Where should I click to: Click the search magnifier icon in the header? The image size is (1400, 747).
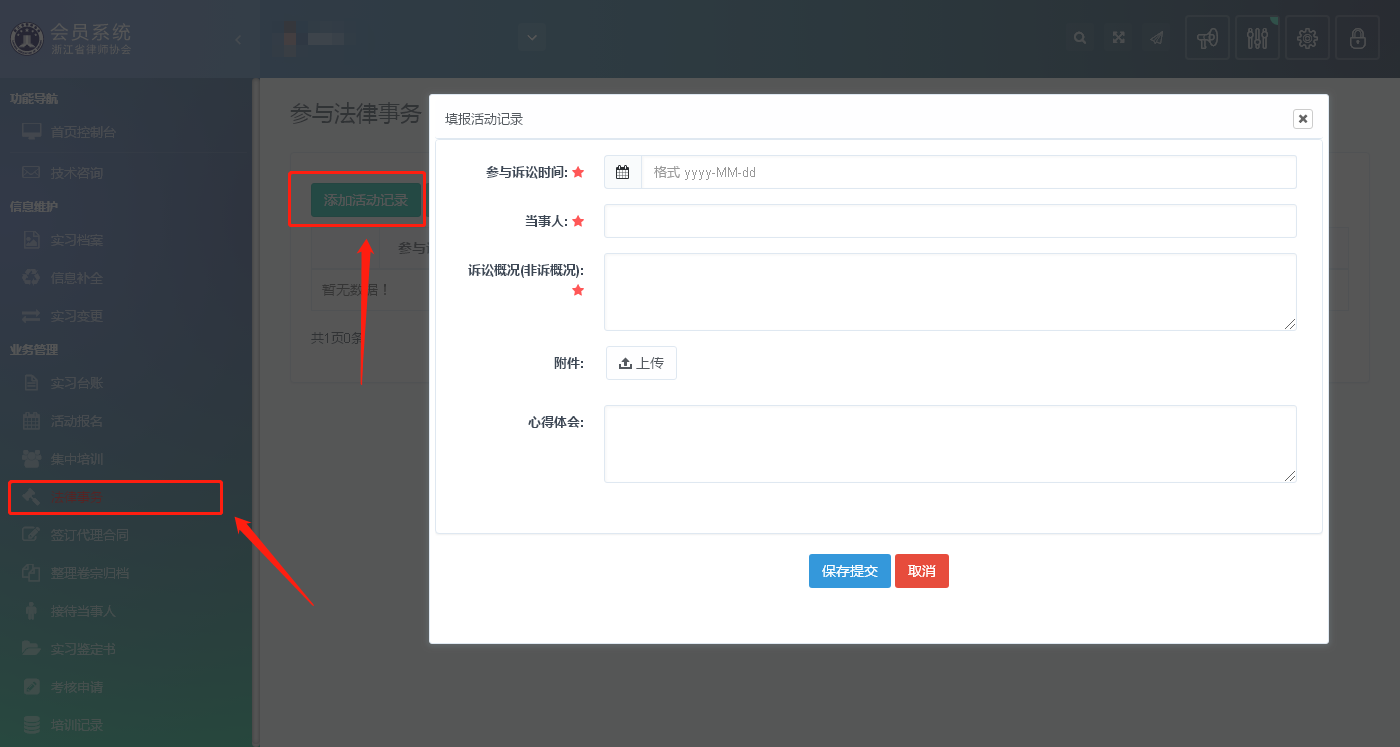tap(1080, 38)
